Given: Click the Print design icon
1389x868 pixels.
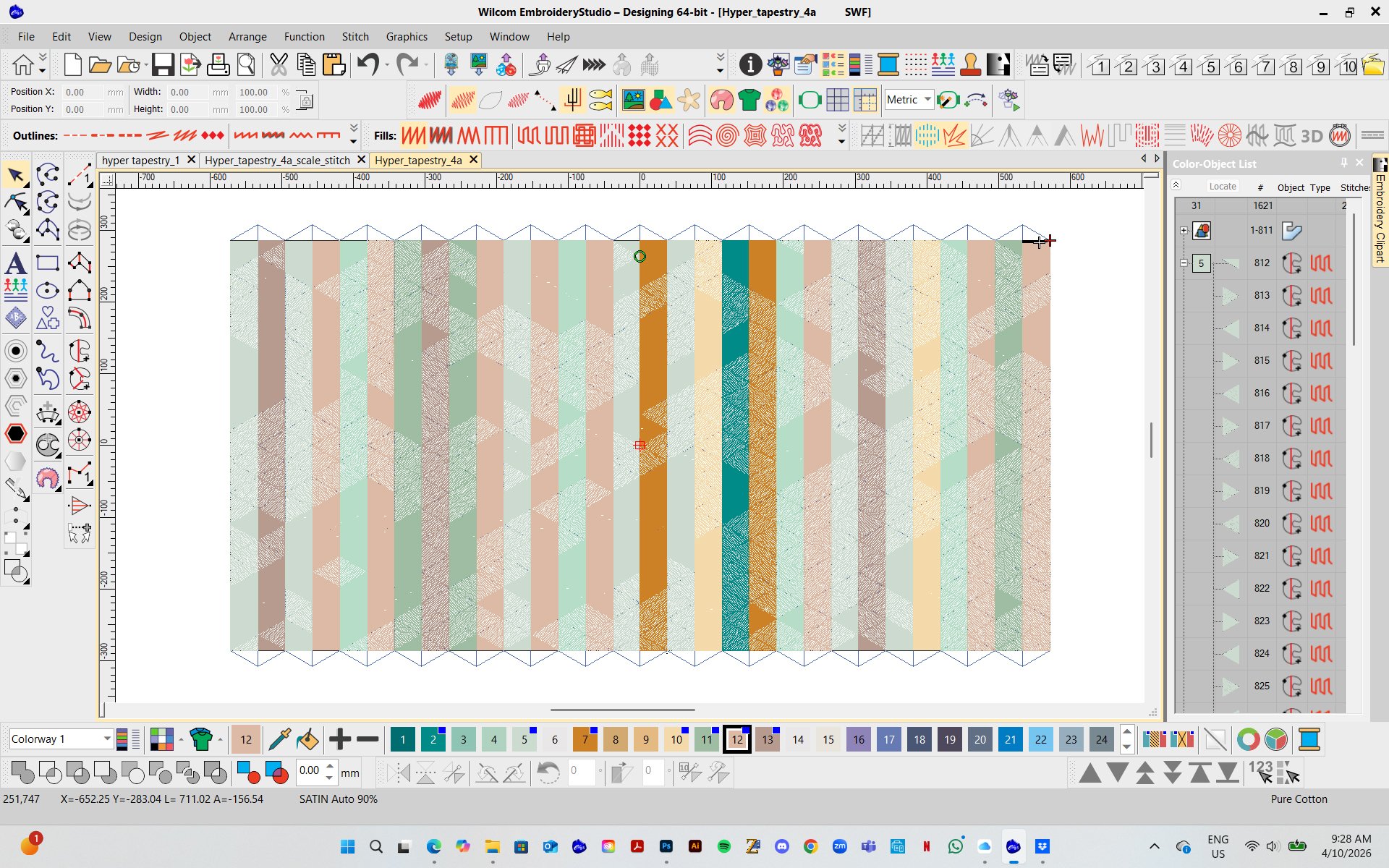Looking at the screenshot, I should coord(218,65).
